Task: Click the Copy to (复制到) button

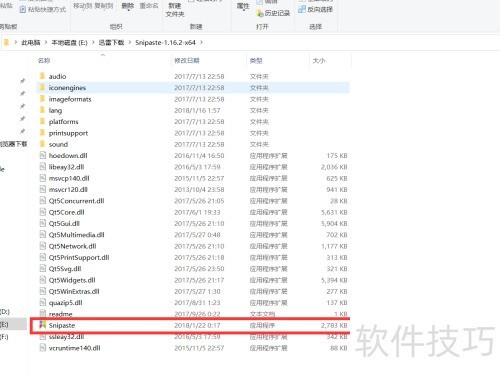Action: tap(104, 6)
